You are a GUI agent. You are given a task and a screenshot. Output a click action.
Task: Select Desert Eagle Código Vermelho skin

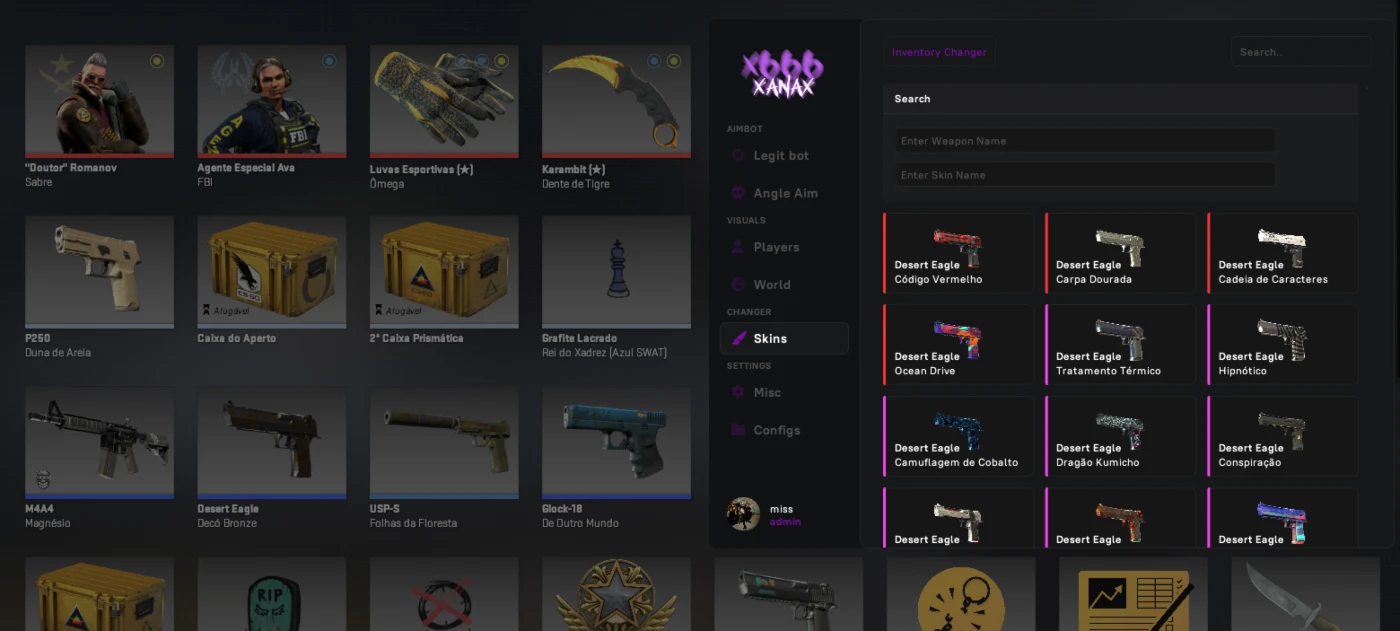pyautogui.click(x=958, y=253)
